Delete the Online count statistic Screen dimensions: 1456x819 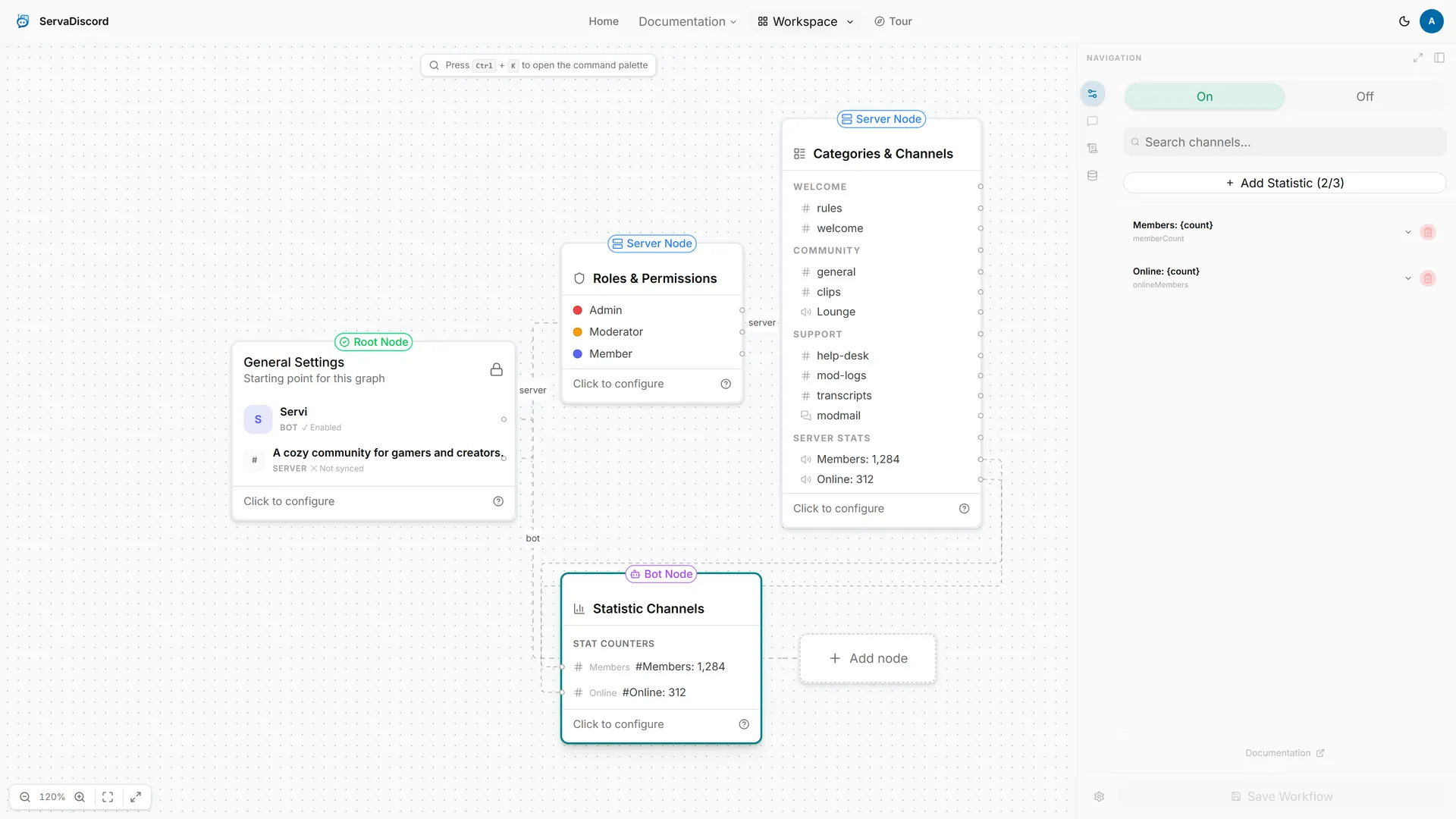tap(1428, 278)
